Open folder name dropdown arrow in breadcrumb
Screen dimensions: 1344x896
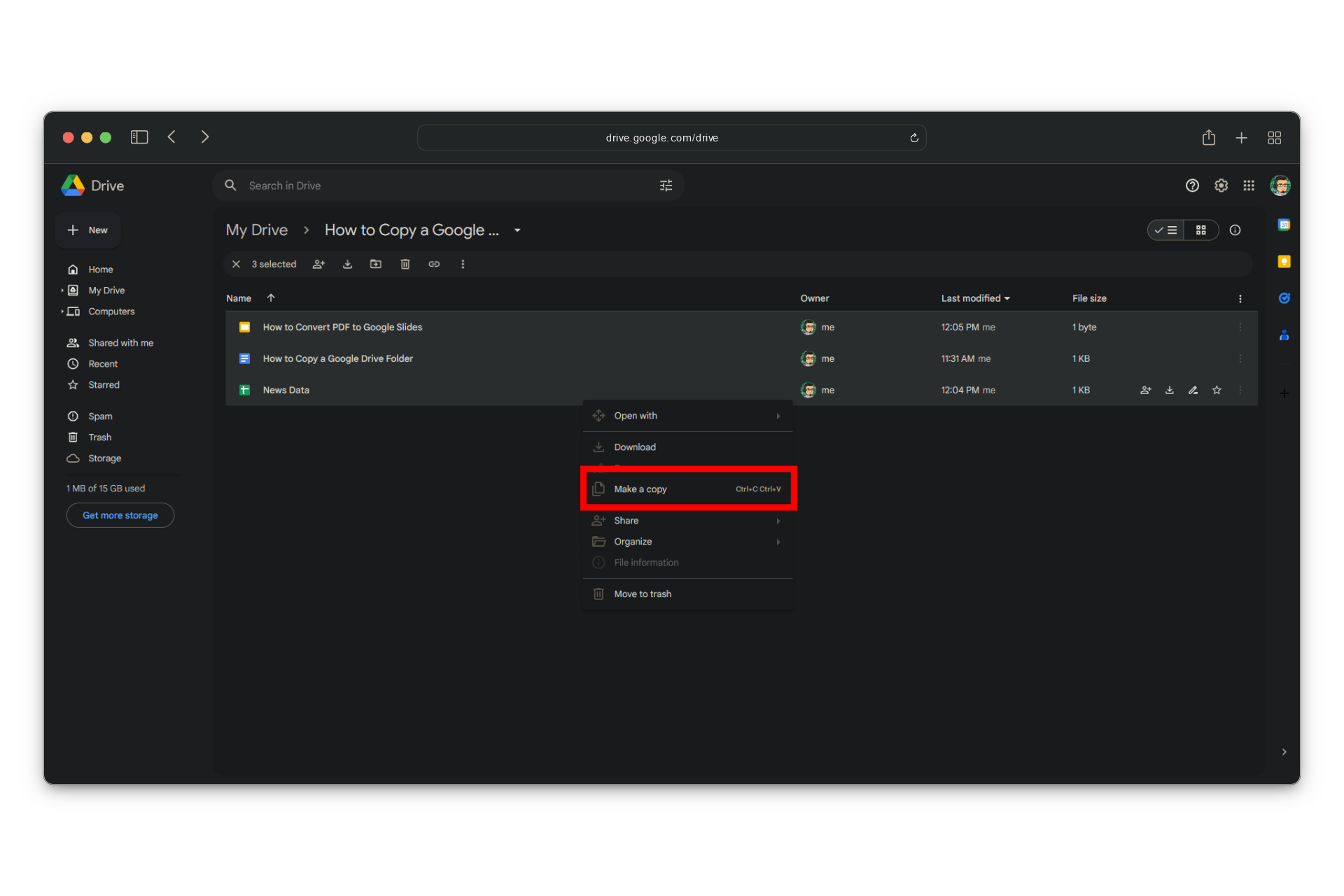point(517,230)
